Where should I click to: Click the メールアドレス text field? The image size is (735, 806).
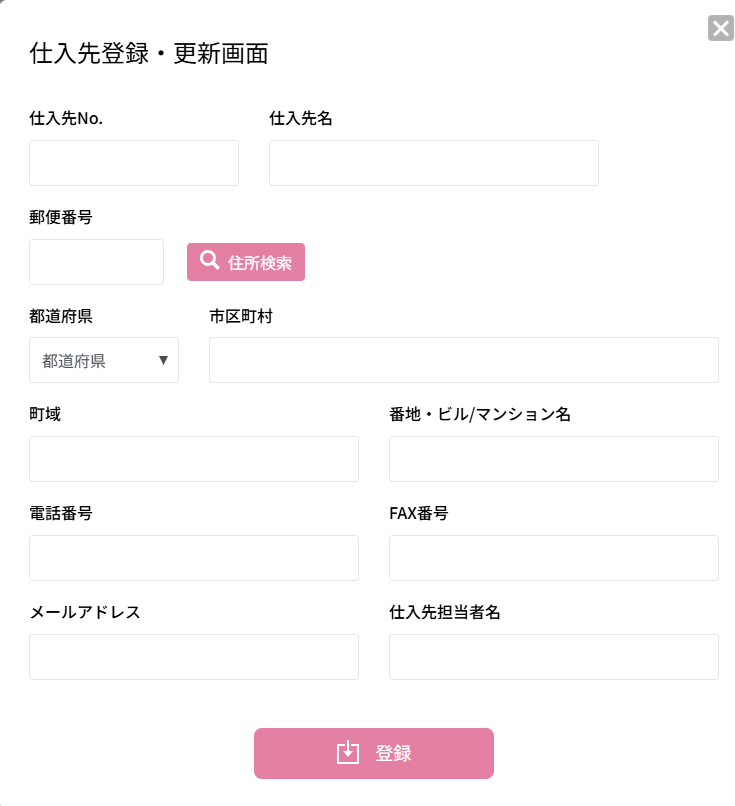[193, 657]
